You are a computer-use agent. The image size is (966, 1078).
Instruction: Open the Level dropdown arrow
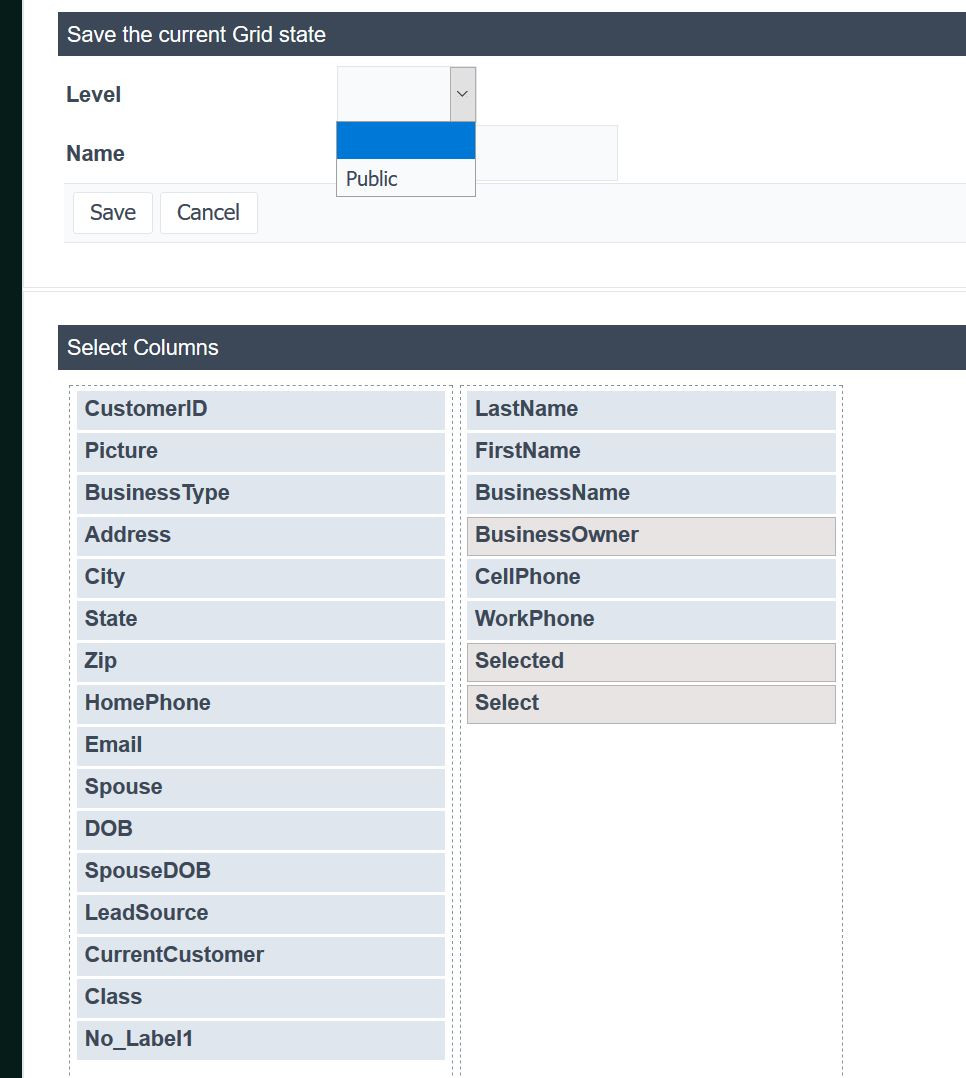463,94
